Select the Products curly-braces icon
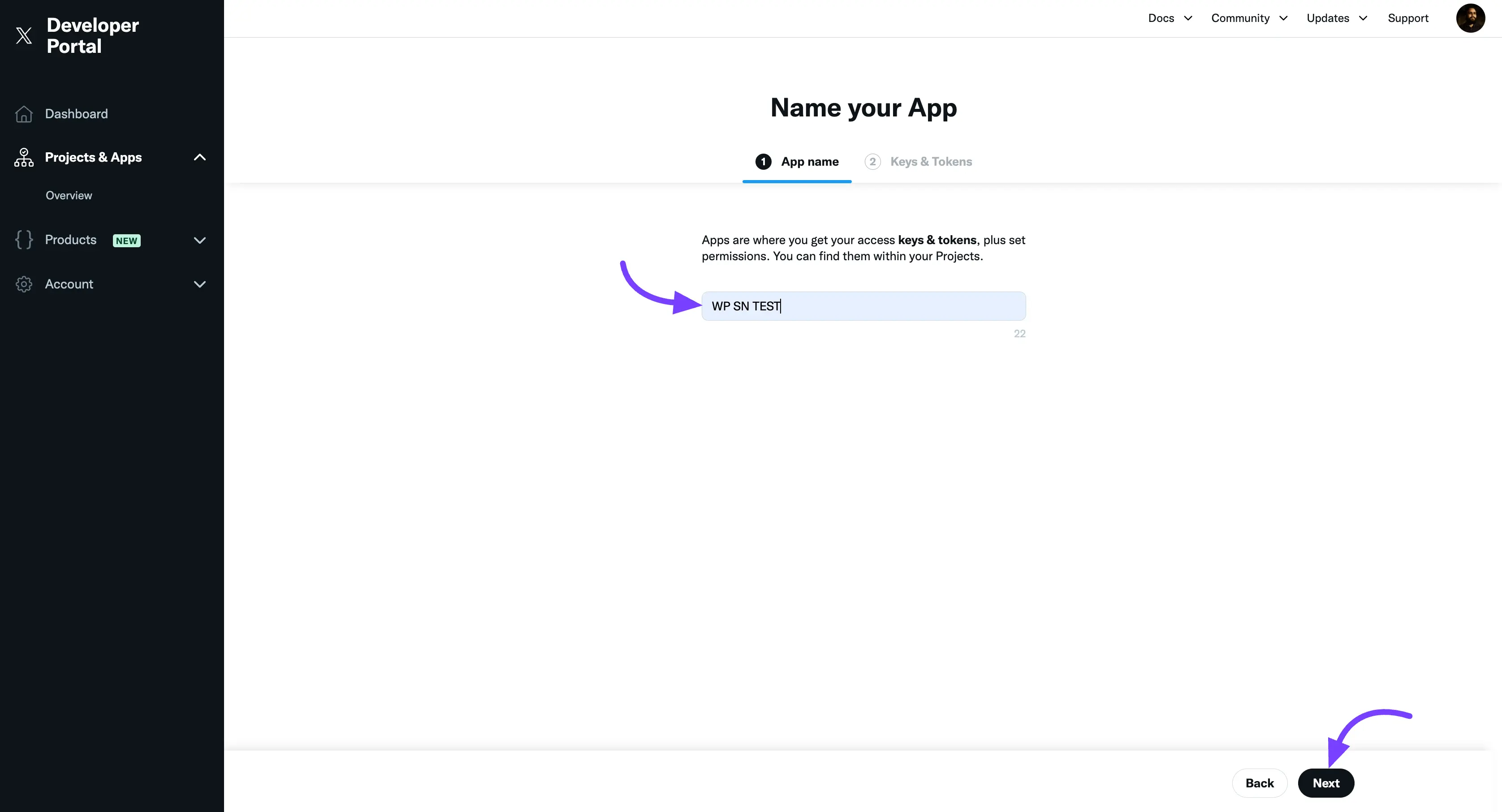 24,240
